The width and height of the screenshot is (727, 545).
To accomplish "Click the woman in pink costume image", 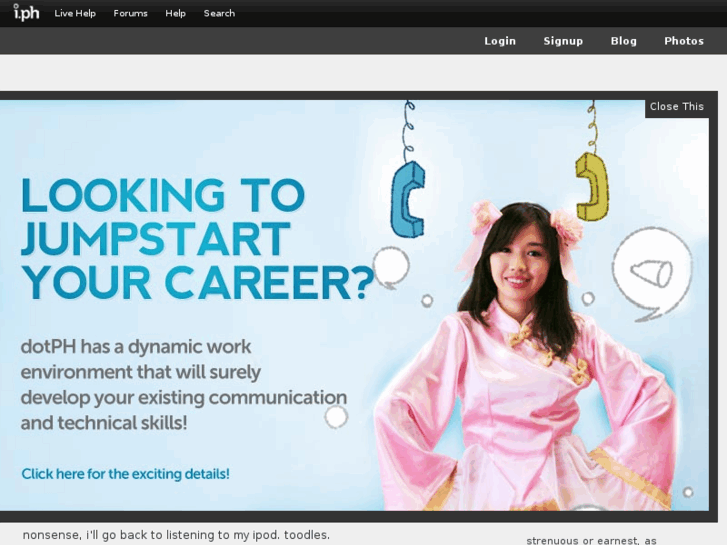I will click(x=526, y=357).
